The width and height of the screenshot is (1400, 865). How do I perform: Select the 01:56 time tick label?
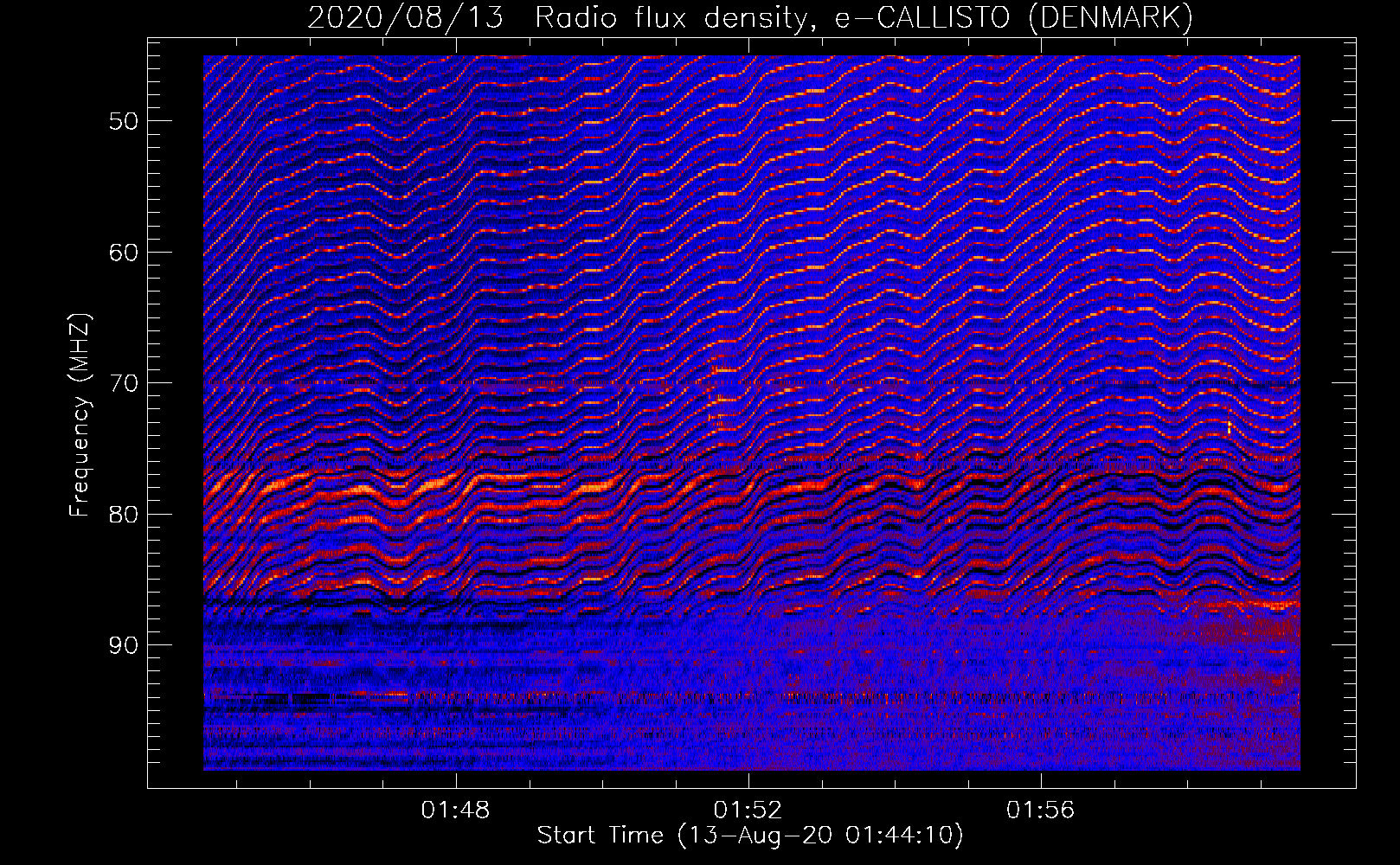coord(1040,811)
